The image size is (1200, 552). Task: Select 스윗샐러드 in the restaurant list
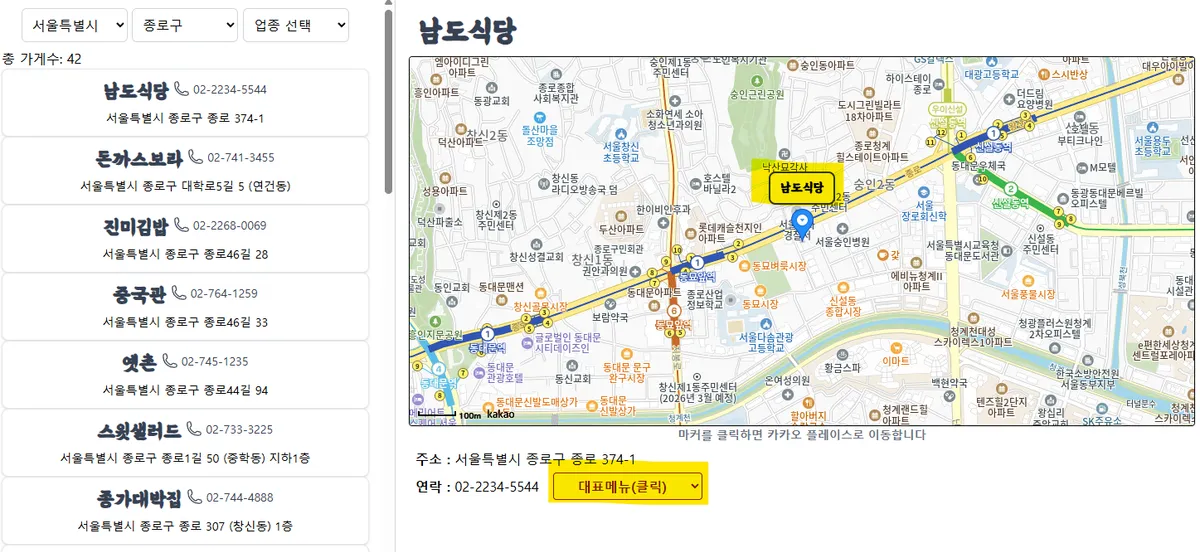[186, 442]
